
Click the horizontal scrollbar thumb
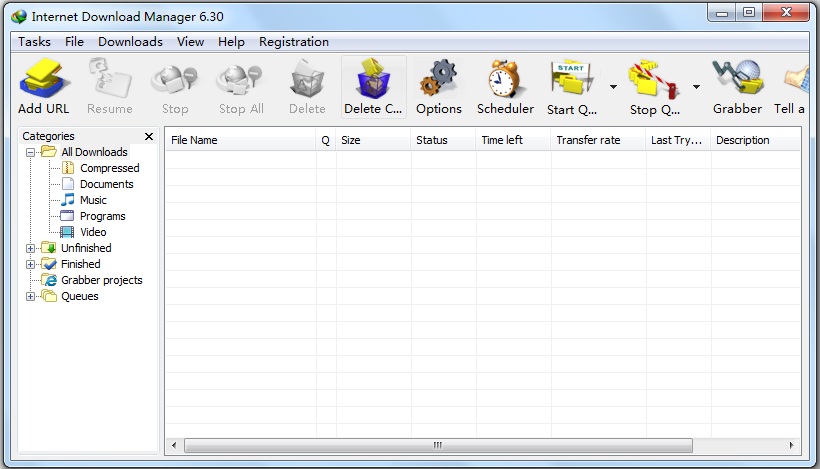438,445
